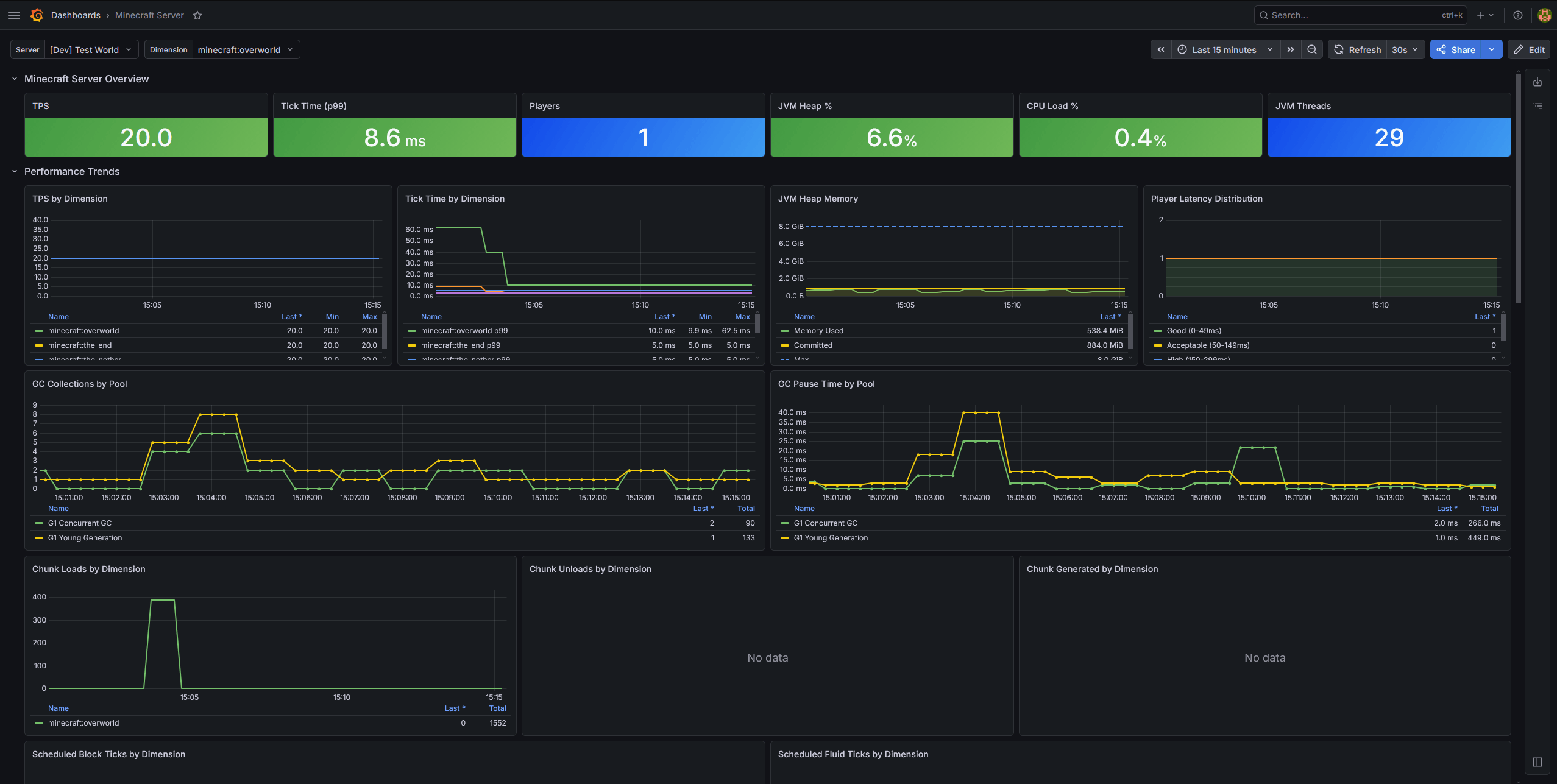Open the hamburger navigation menu
The image size is (1557, 784).
pyautogui.click(x=14, y=15)
